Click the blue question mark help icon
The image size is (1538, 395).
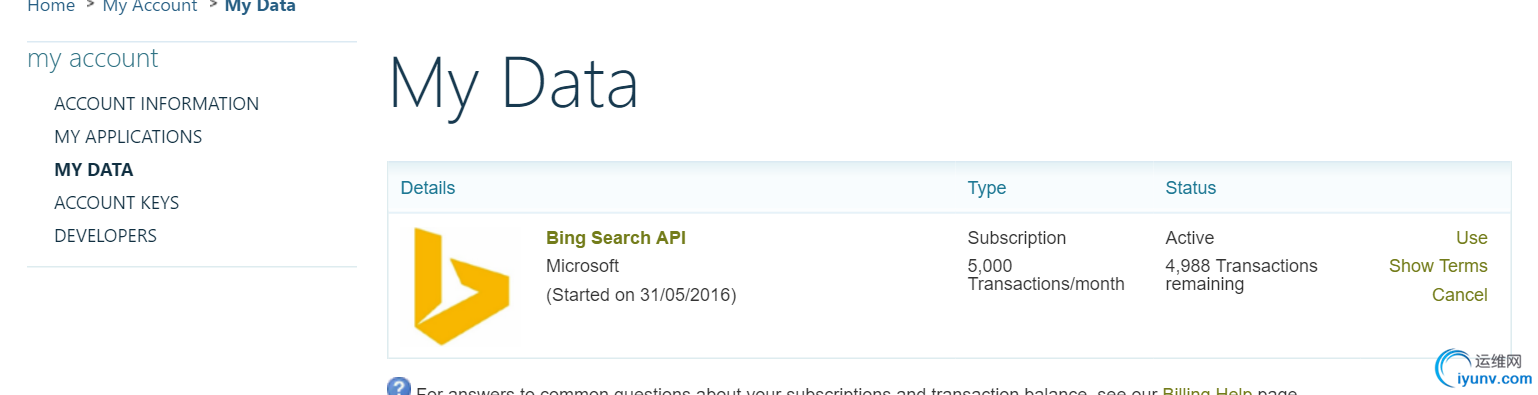tap(399, 387)
